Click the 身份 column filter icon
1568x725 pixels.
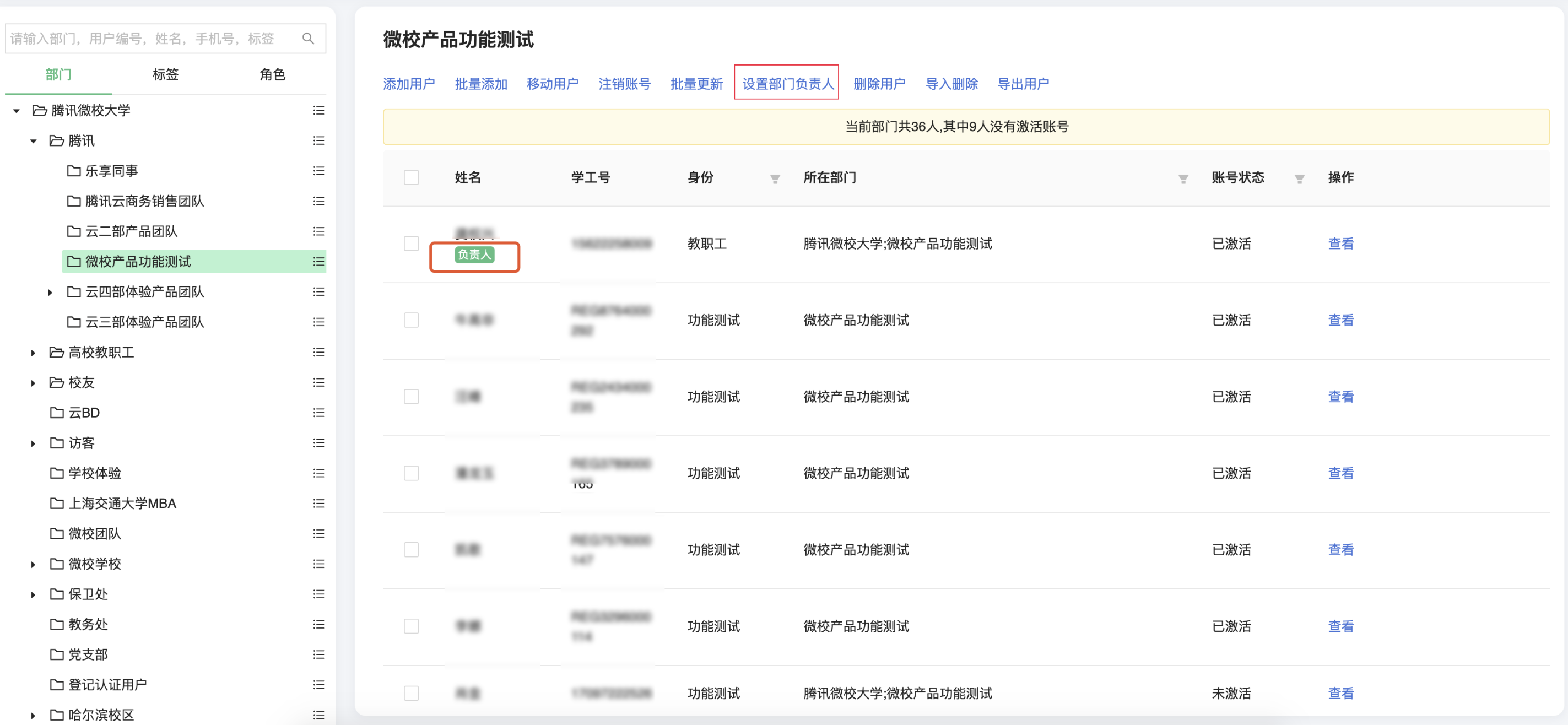click(x=775, y=179)
